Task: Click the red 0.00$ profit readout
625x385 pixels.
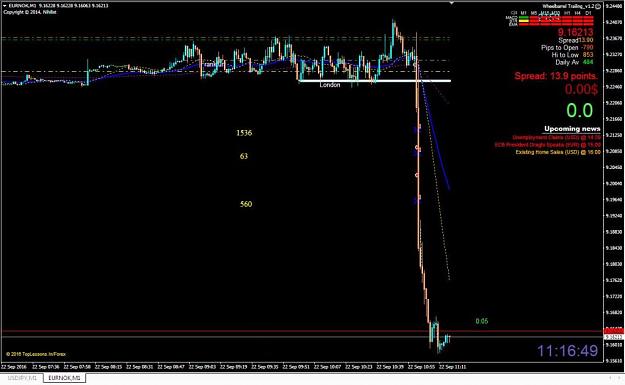Action: point(581,89)
